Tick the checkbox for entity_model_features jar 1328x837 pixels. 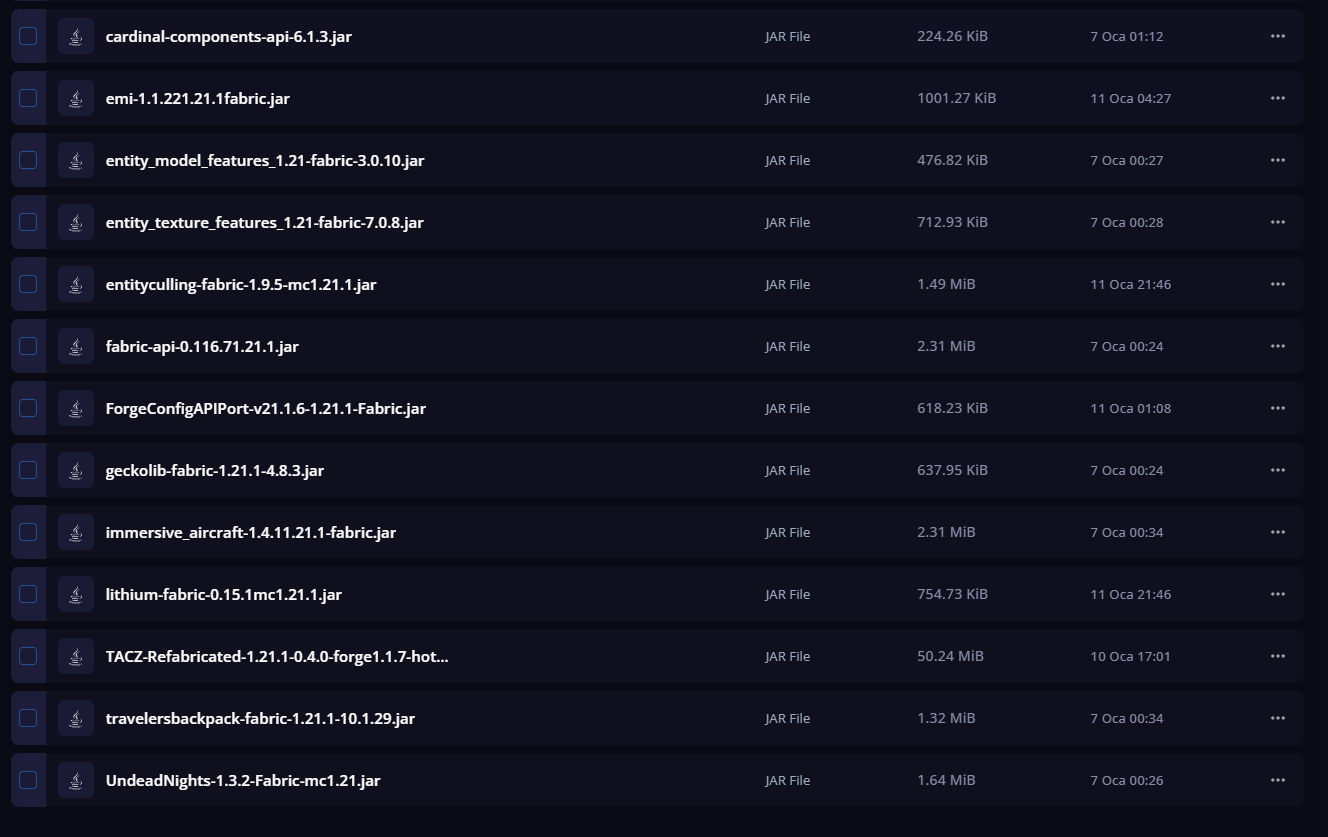point(28,160)
